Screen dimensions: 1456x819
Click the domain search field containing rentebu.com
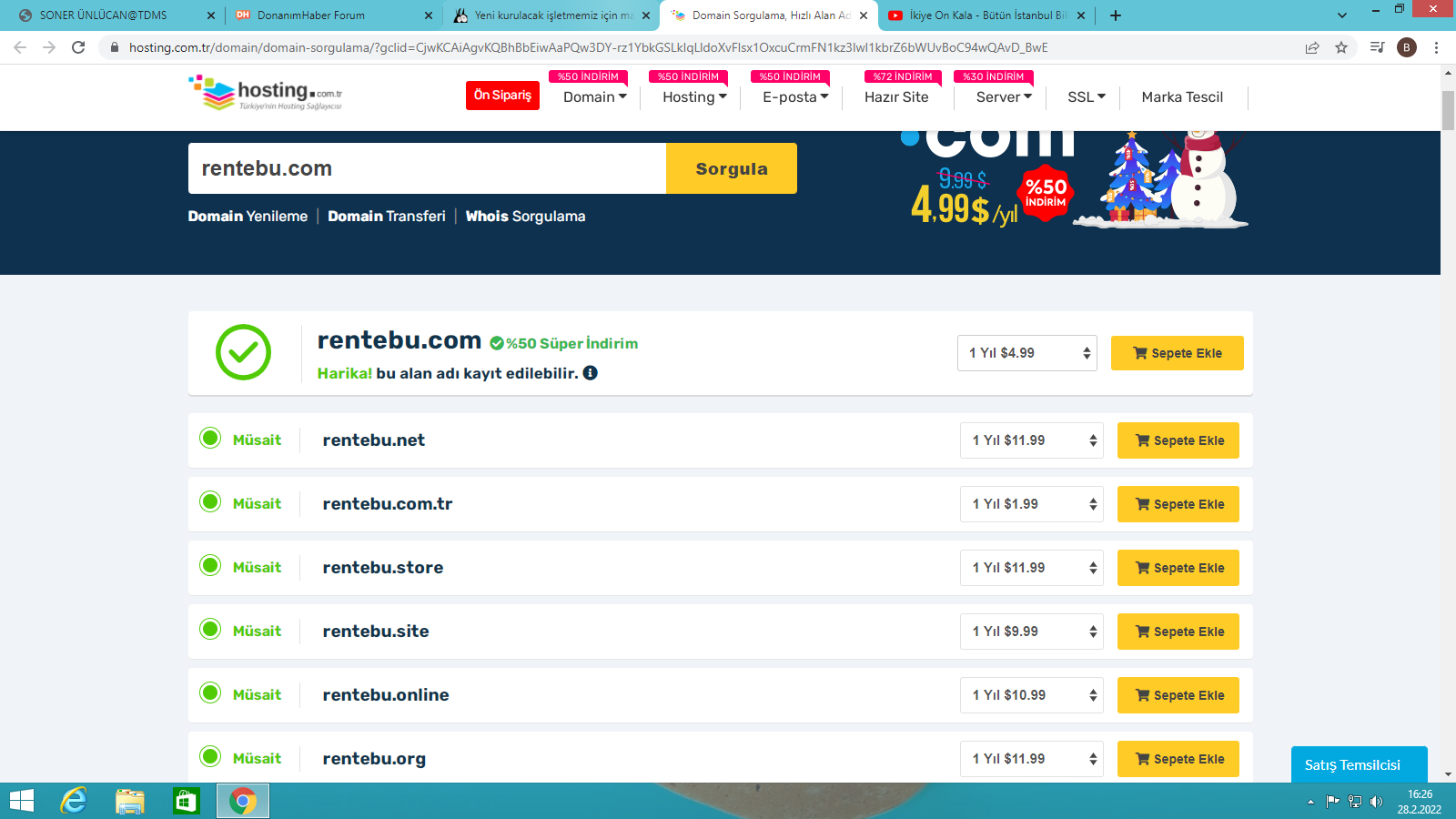pos(427,168)
